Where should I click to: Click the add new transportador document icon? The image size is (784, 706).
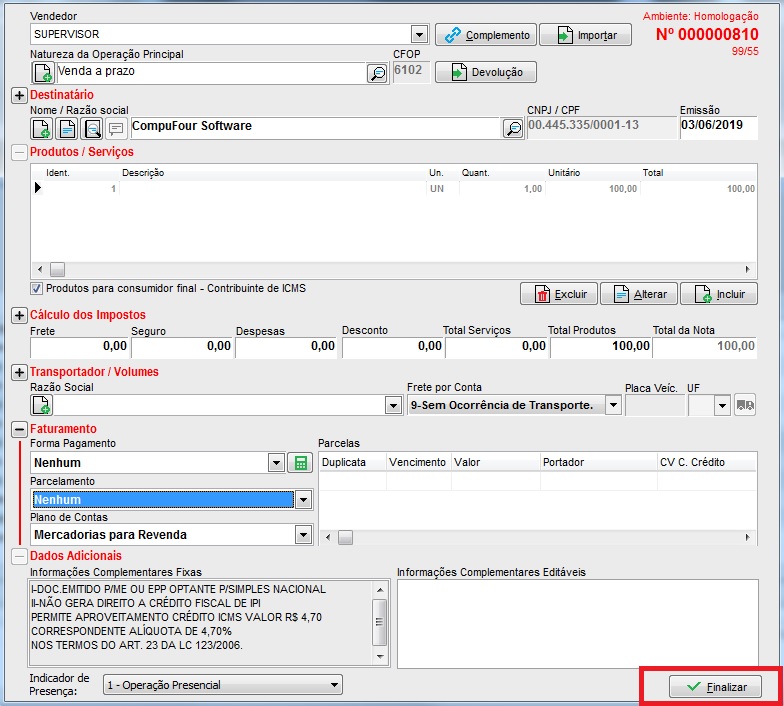42,405
